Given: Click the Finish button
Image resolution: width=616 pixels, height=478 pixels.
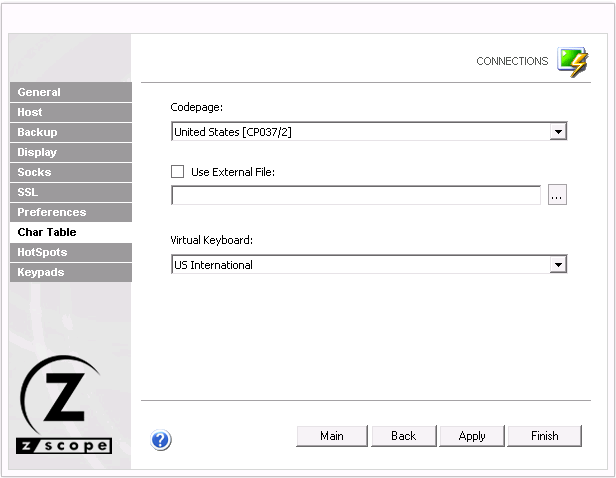Looking at the screenshot, I should click(544, 436).
